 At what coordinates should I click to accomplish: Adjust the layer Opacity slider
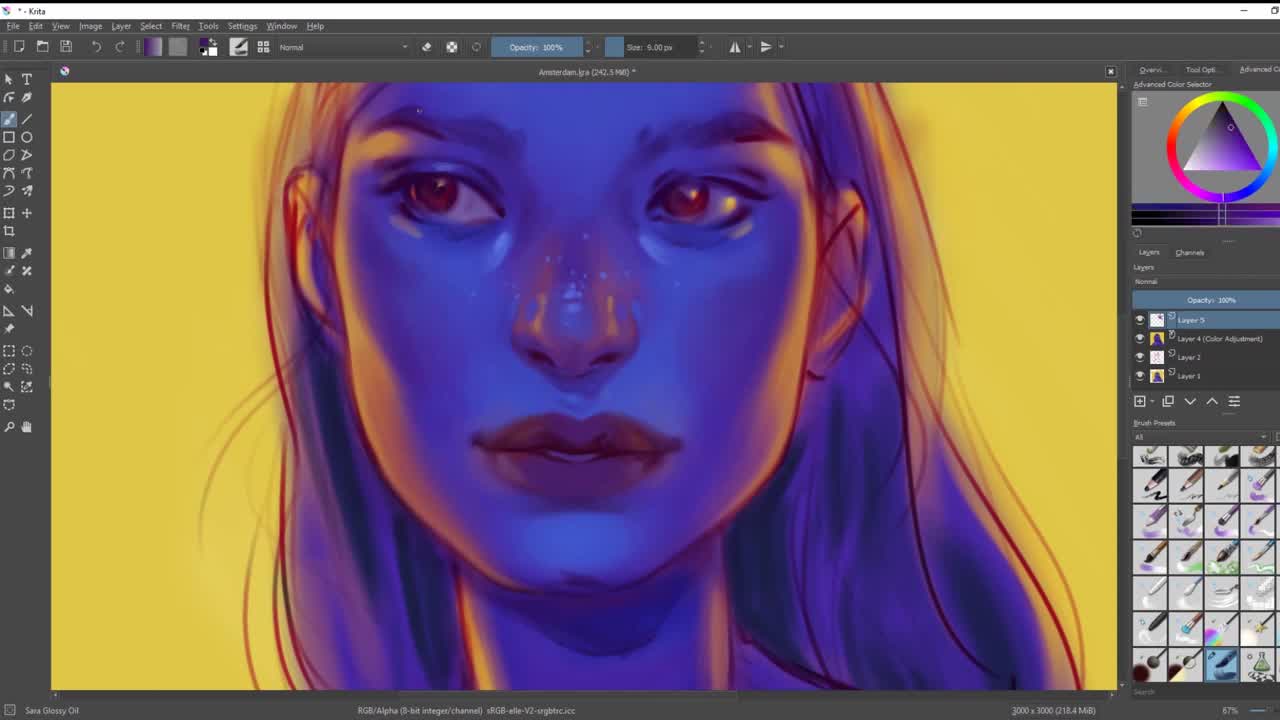(1206, 300)
